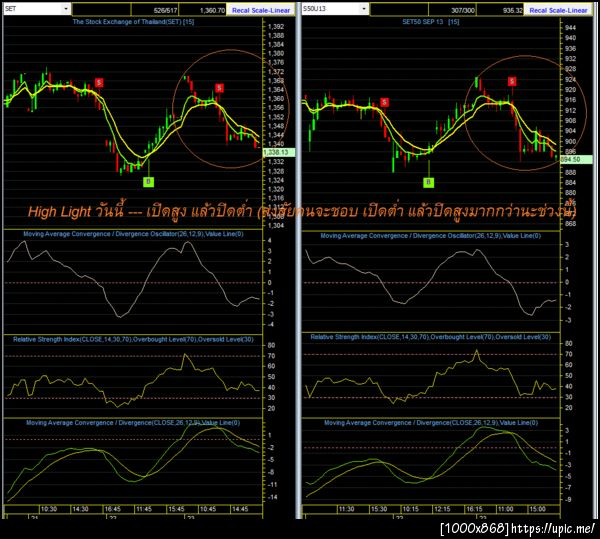Click Recal Scale-Linear on S50U13 chart
This screenshot has width=600, height=539.
coord(558,10)
